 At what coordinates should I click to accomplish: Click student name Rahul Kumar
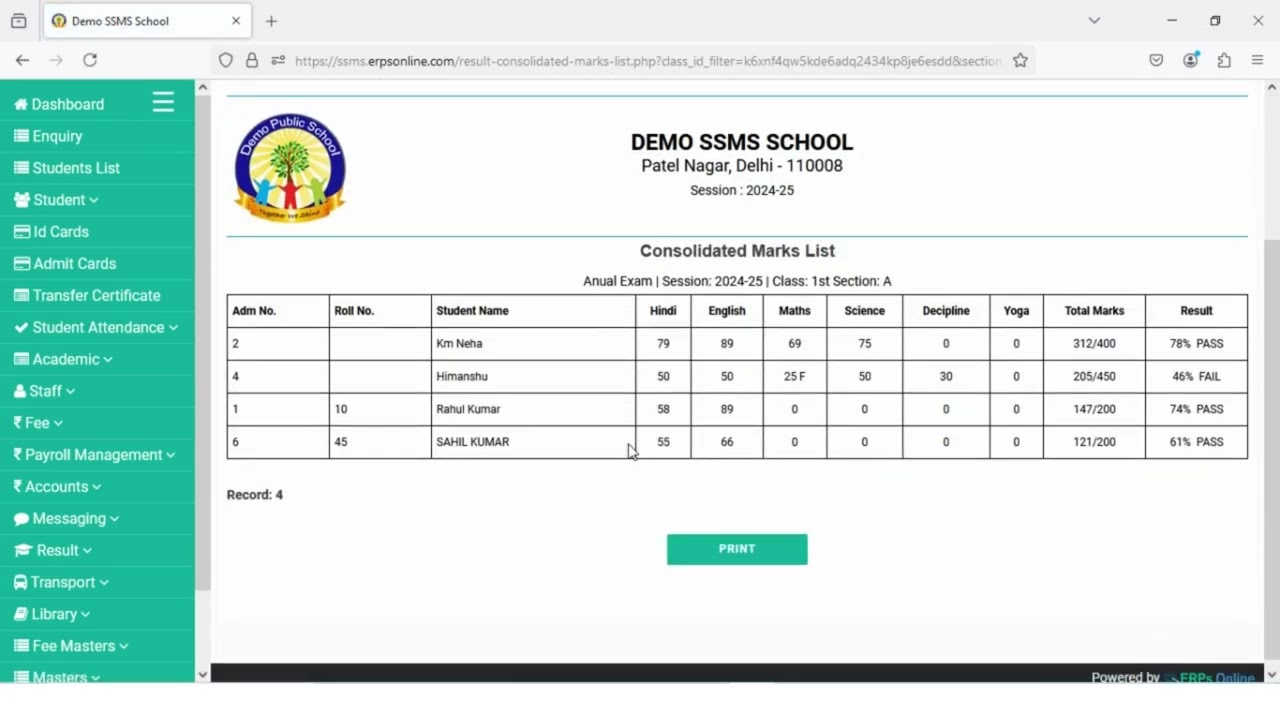pyautogui.click(x=468, y=409)
